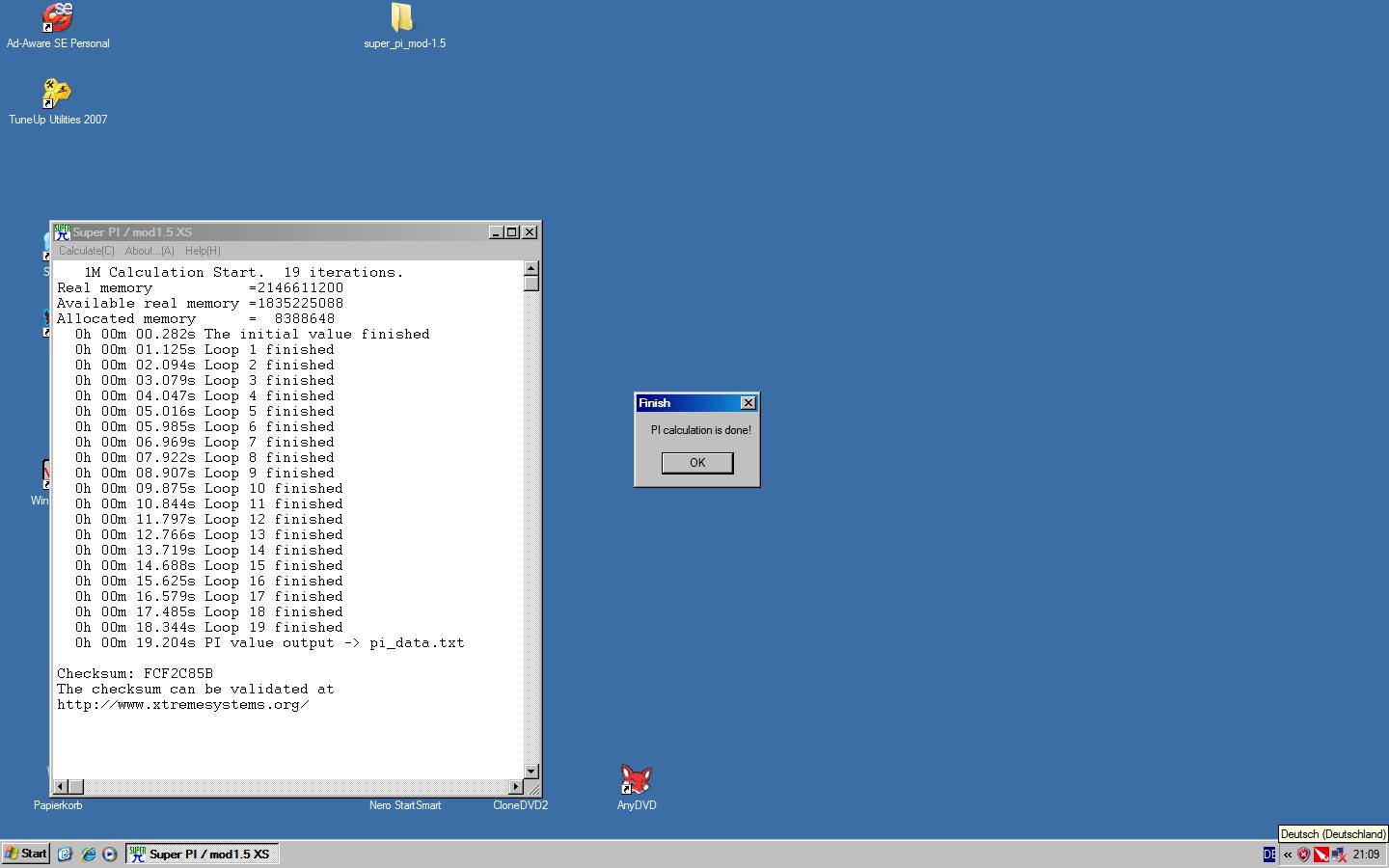The height and width of the screenshot is (868, 1389).
Task: Click the Super PI title bar icon
Action: 63,232
